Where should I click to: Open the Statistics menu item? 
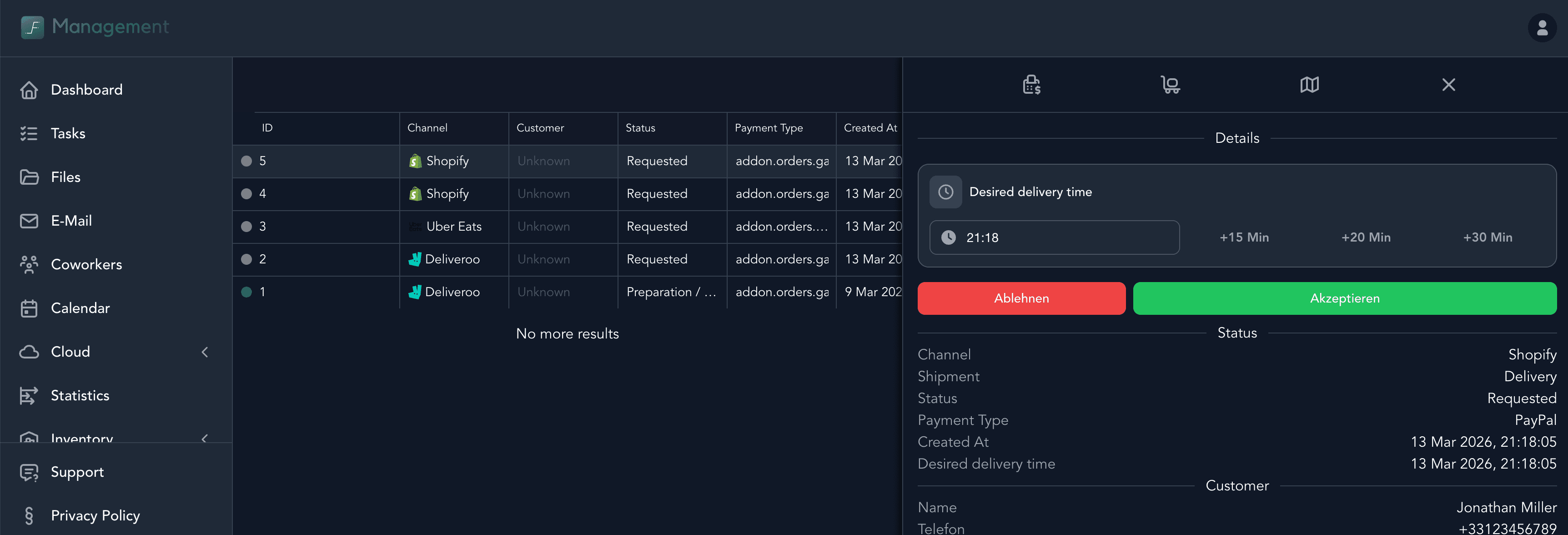[116, 396]
